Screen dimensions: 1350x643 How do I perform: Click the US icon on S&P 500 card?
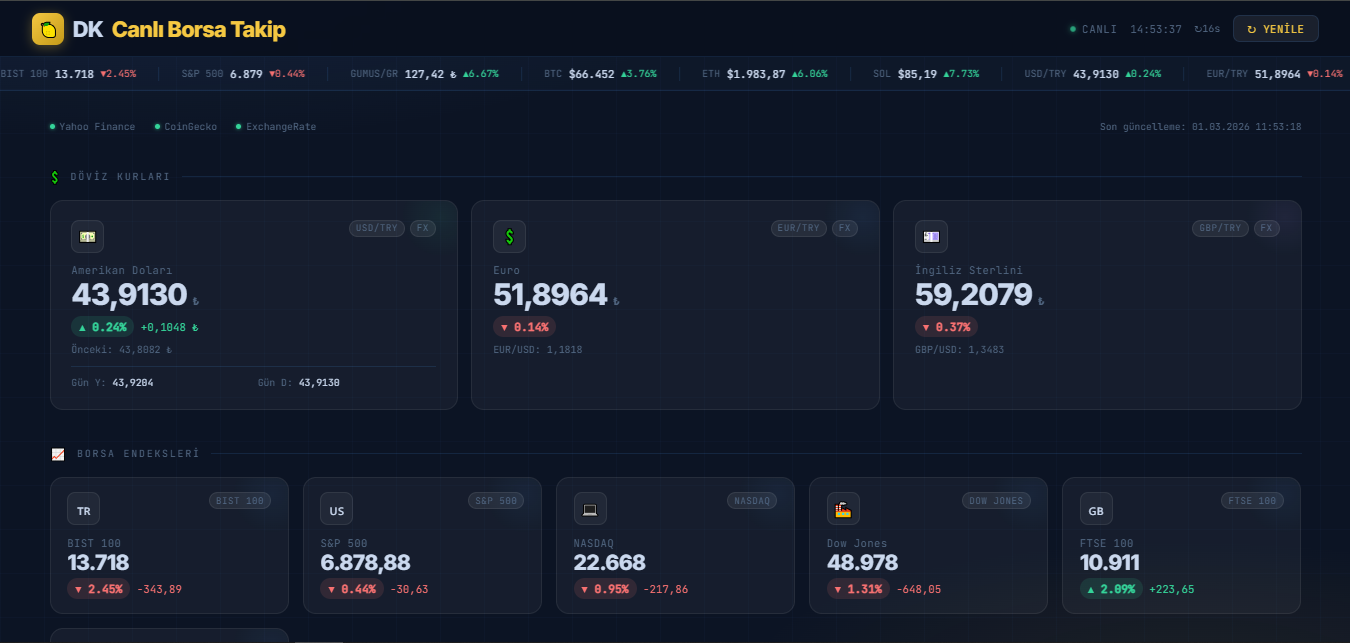click(x=337, y=510)
